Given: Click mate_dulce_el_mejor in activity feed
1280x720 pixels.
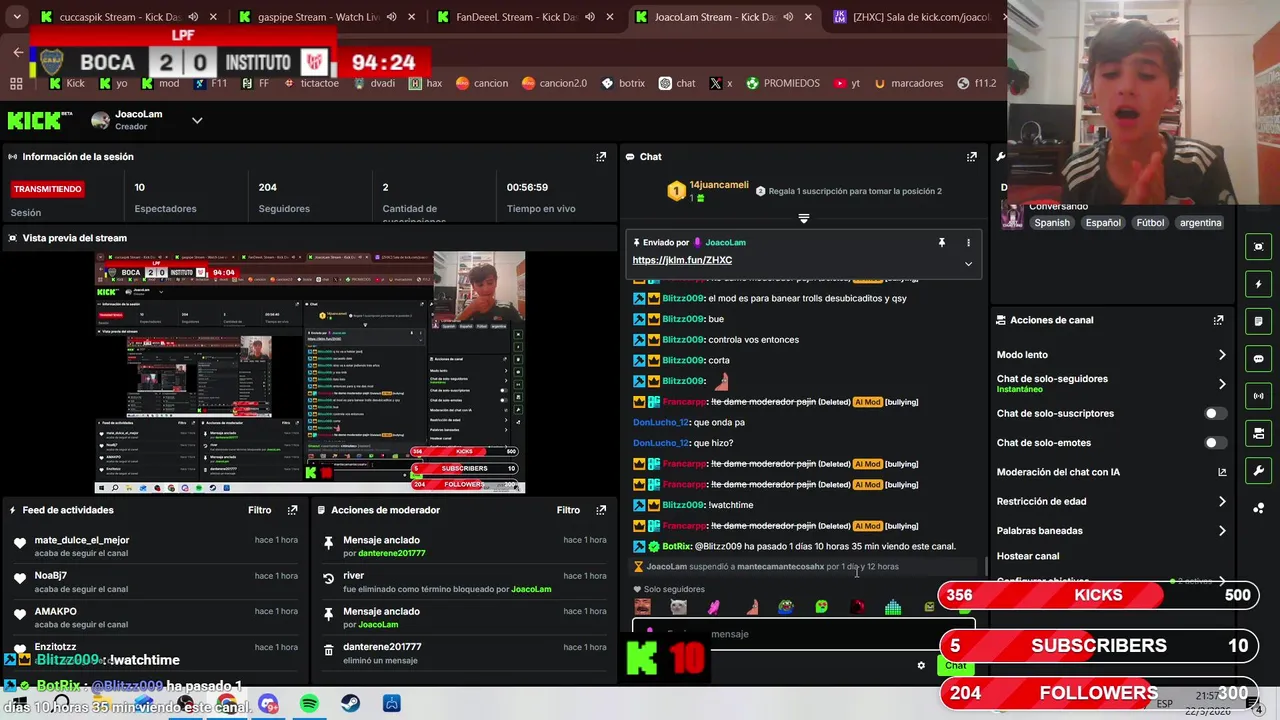Looking at the screenshot, I should [82, 540].
